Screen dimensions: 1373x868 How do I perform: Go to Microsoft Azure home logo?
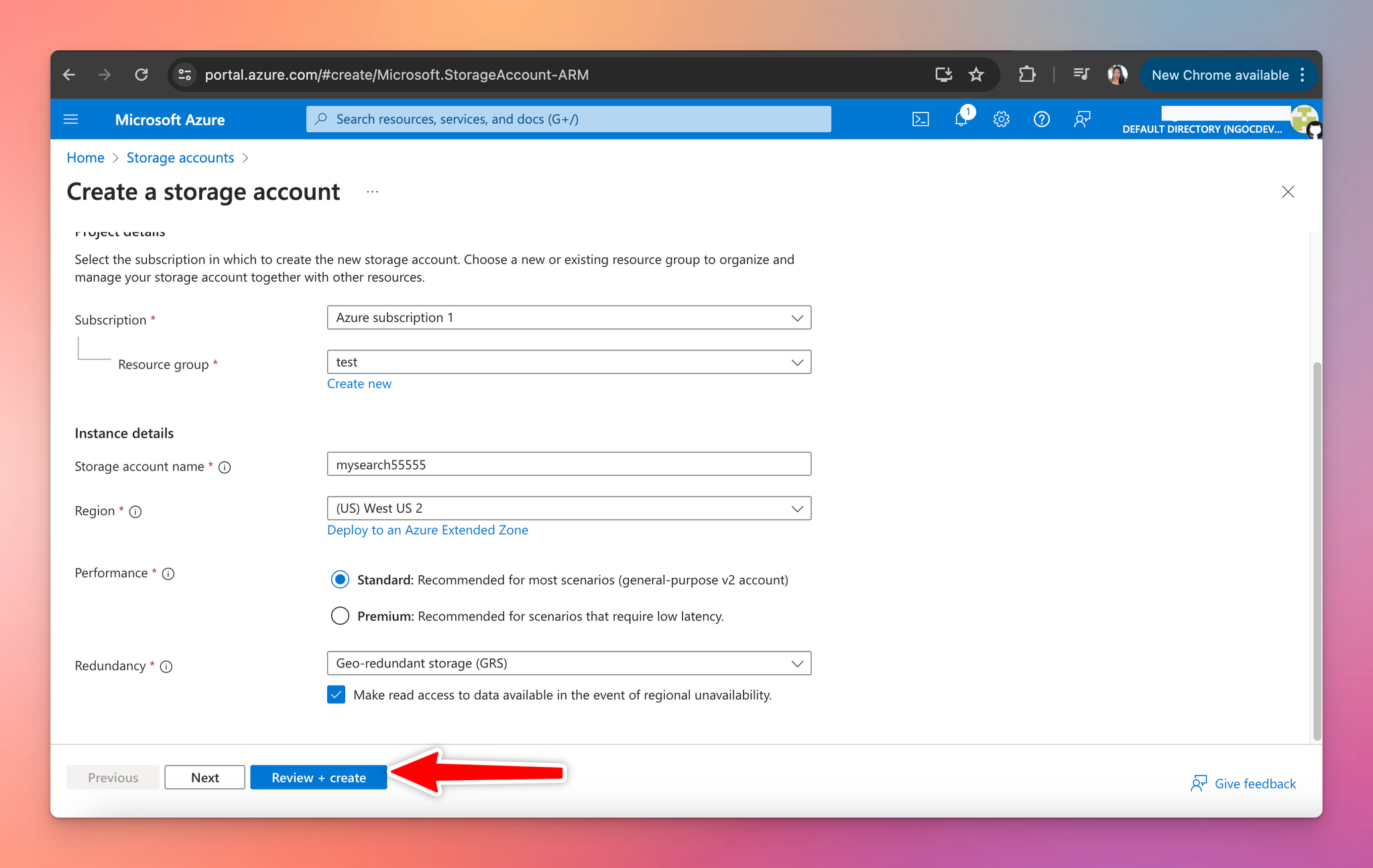[170, 120]
